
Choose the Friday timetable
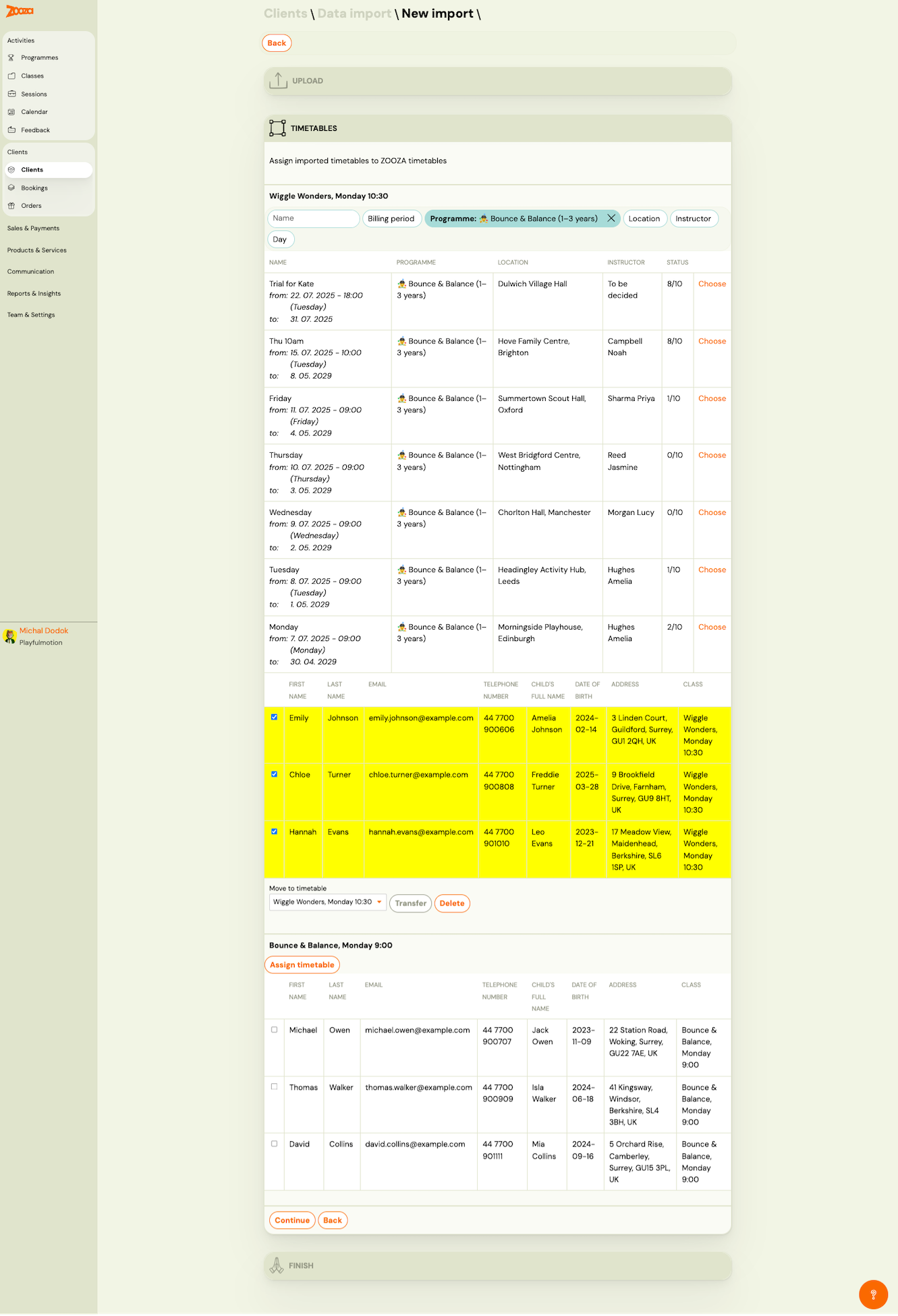[712, 399]
